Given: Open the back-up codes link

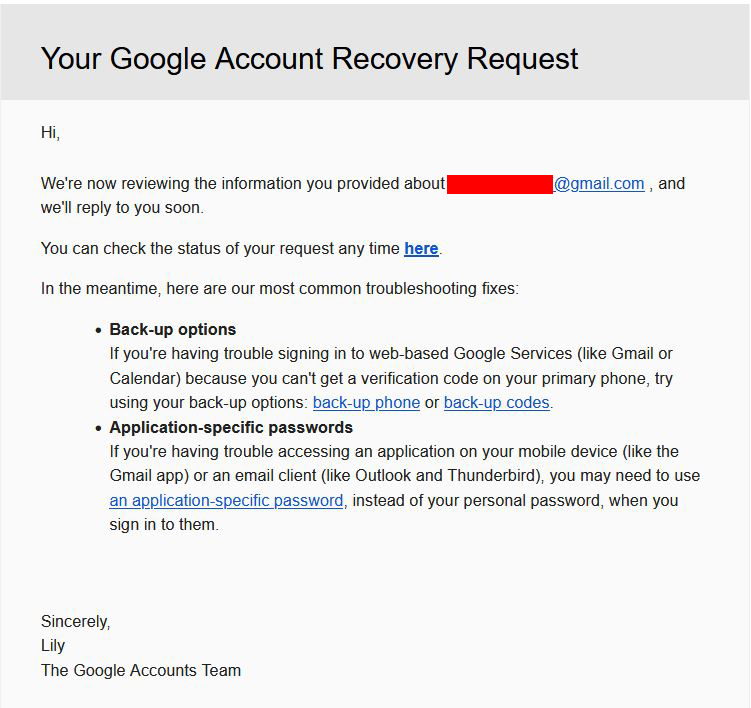Looking at the screenshot, I should pyautogui.click(x=497, y=403).
